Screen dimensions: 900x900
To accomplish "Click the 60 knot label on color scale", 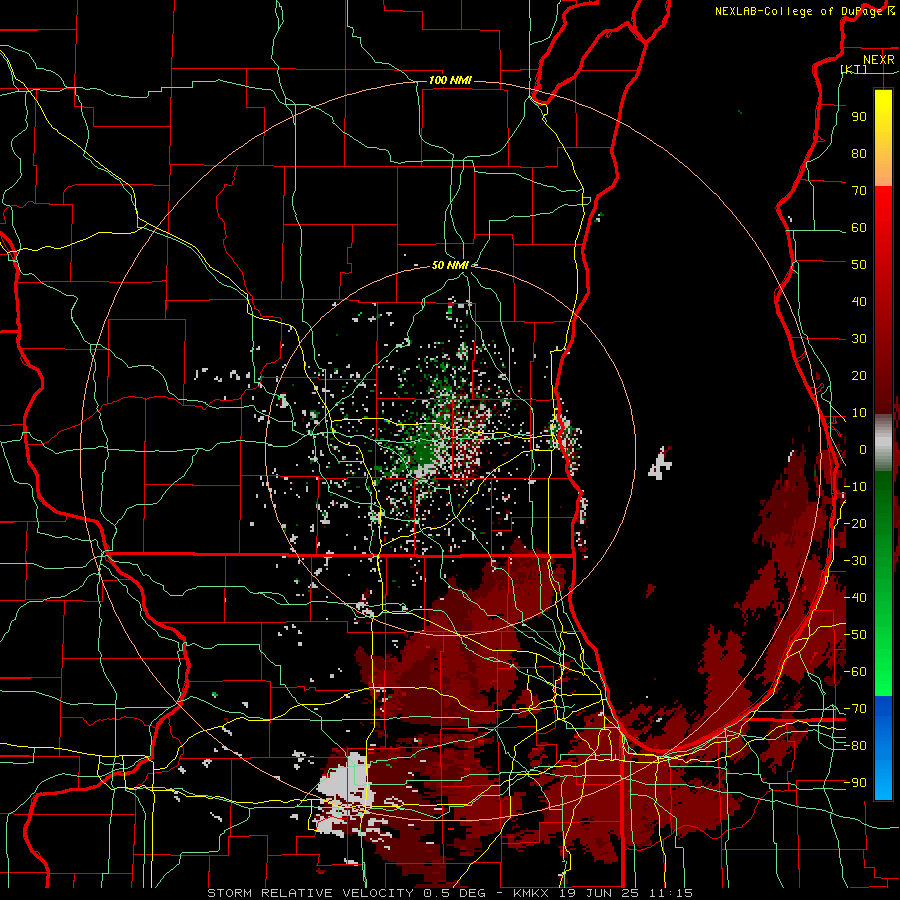I will [859, 228].
